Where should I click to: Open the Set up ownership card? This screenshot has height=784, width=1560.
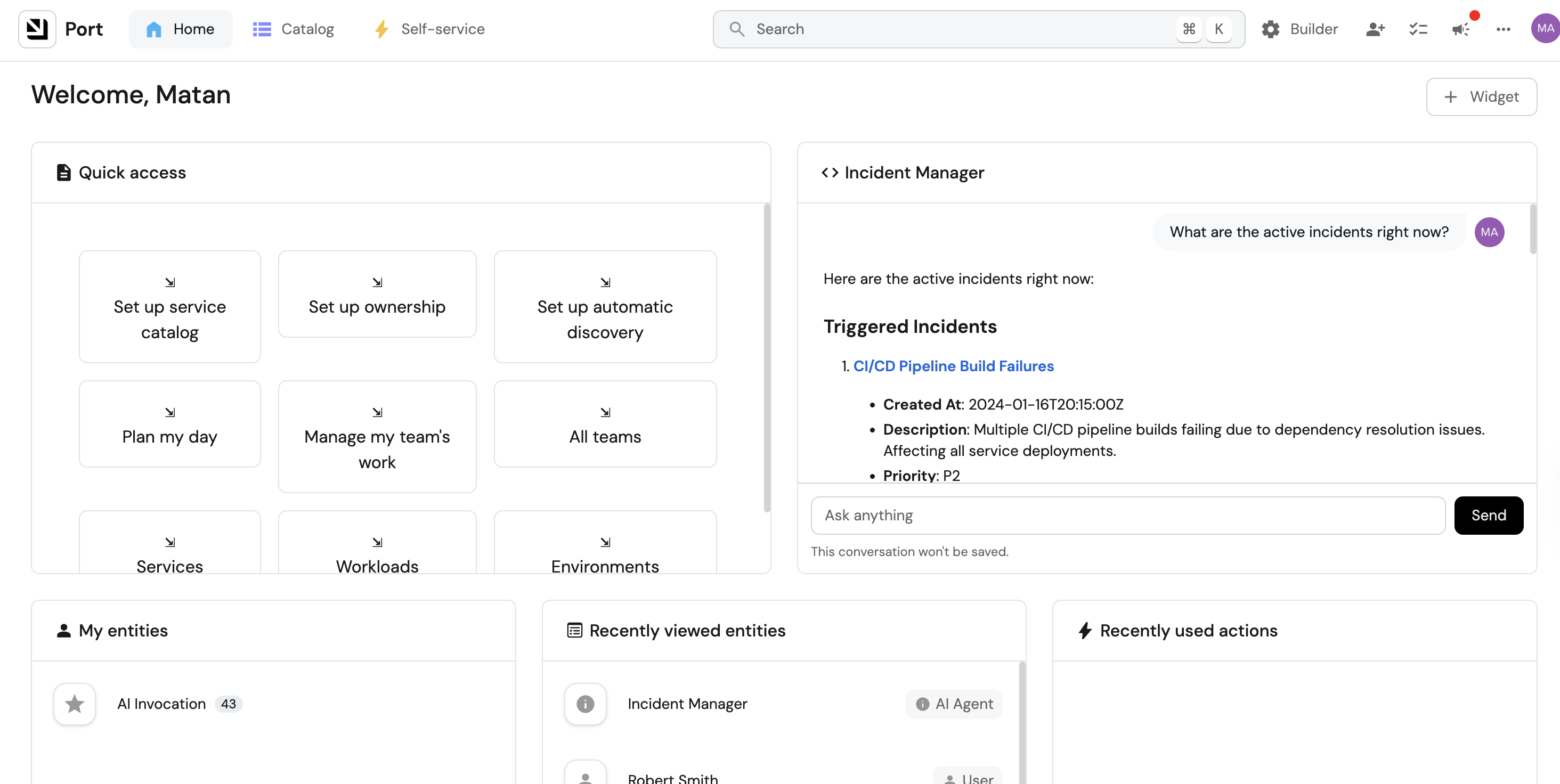click(x=377, y=294)
